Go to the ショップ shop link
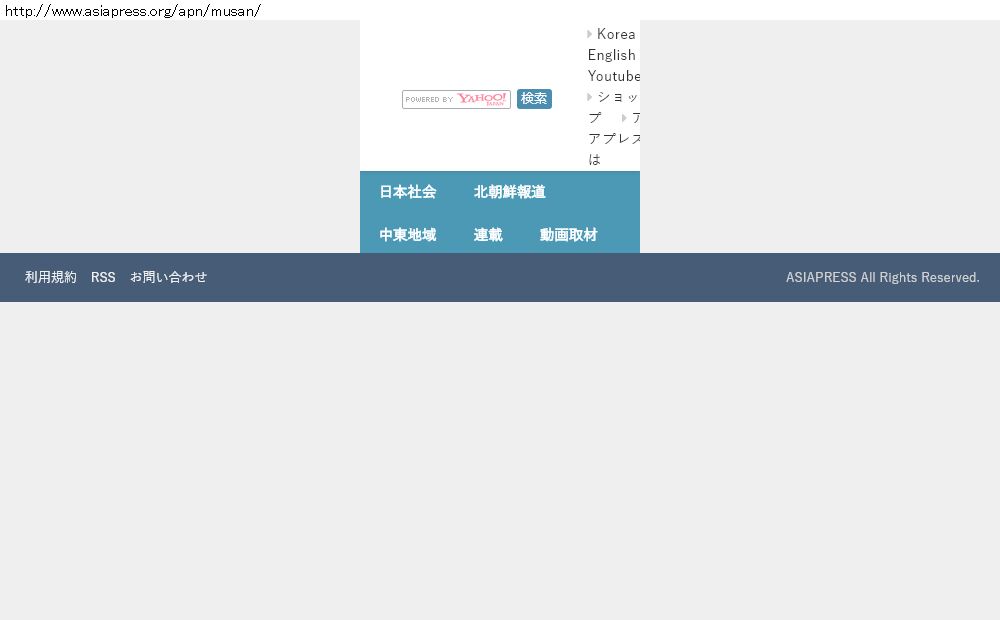Viewport: 1000px width, 620px height. pos(616,97)
